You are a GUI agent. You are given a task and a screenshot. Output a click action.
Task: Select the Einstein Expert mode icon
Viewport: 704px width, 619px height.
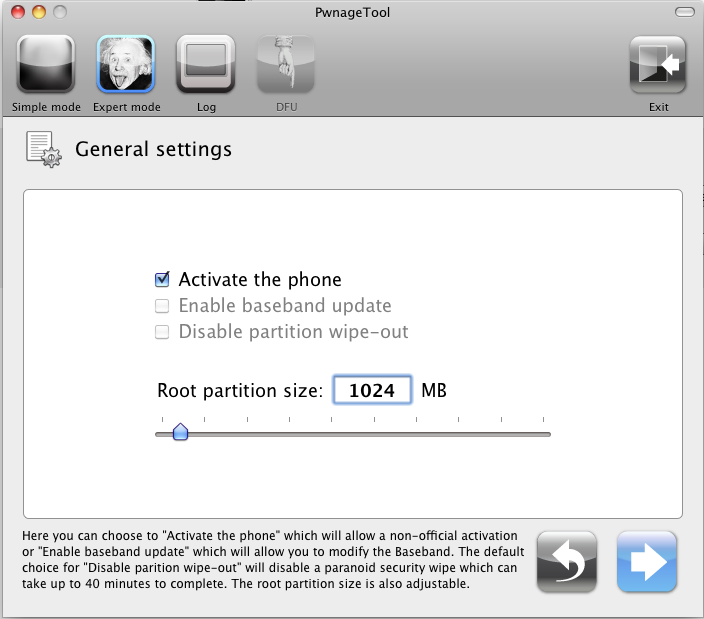pyautogui.click(x=126, y=64)
